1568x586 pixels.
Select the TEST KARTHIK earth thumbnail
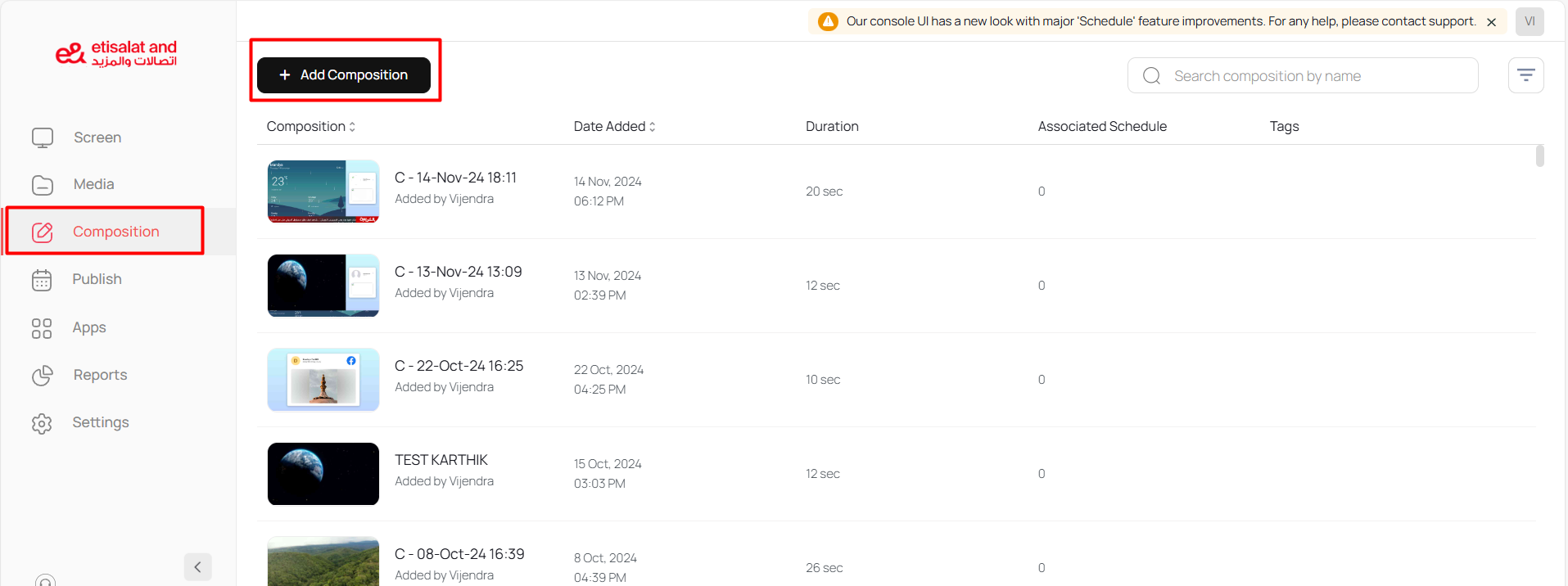[323, 474]
